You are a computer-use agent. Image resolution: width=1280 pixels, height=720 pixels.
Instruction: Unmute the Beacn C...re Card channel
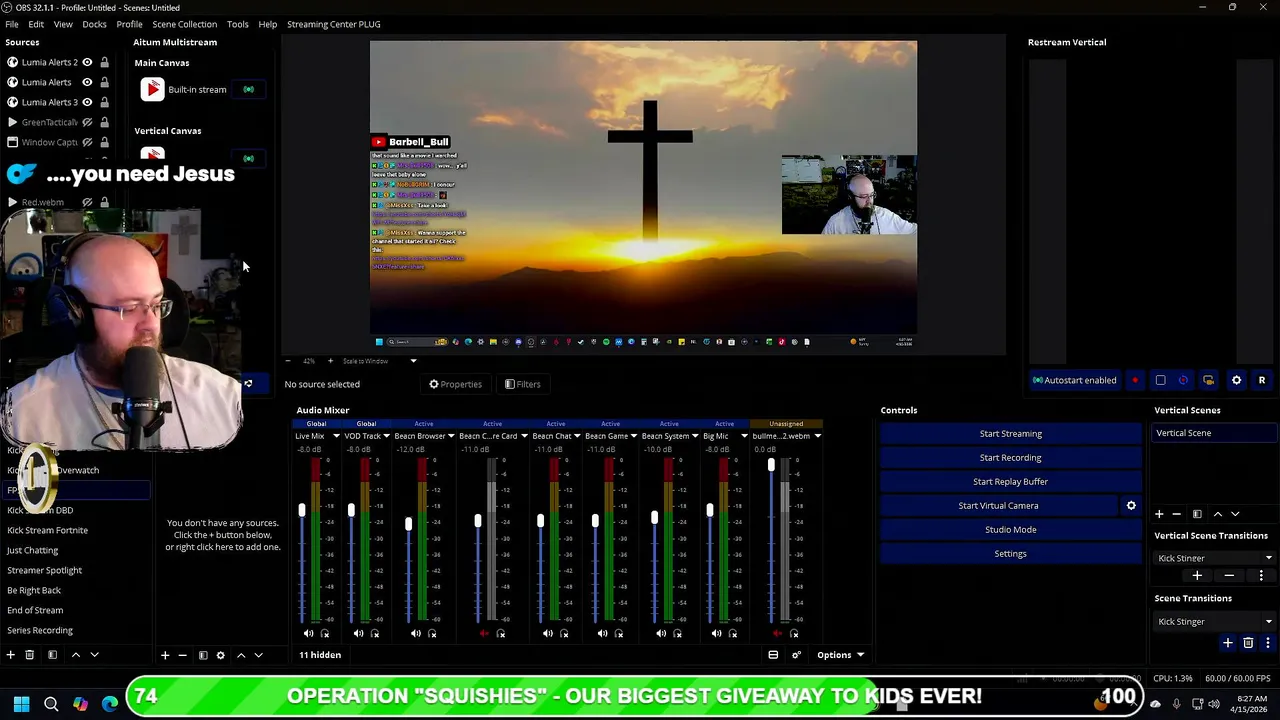[484, 633]
